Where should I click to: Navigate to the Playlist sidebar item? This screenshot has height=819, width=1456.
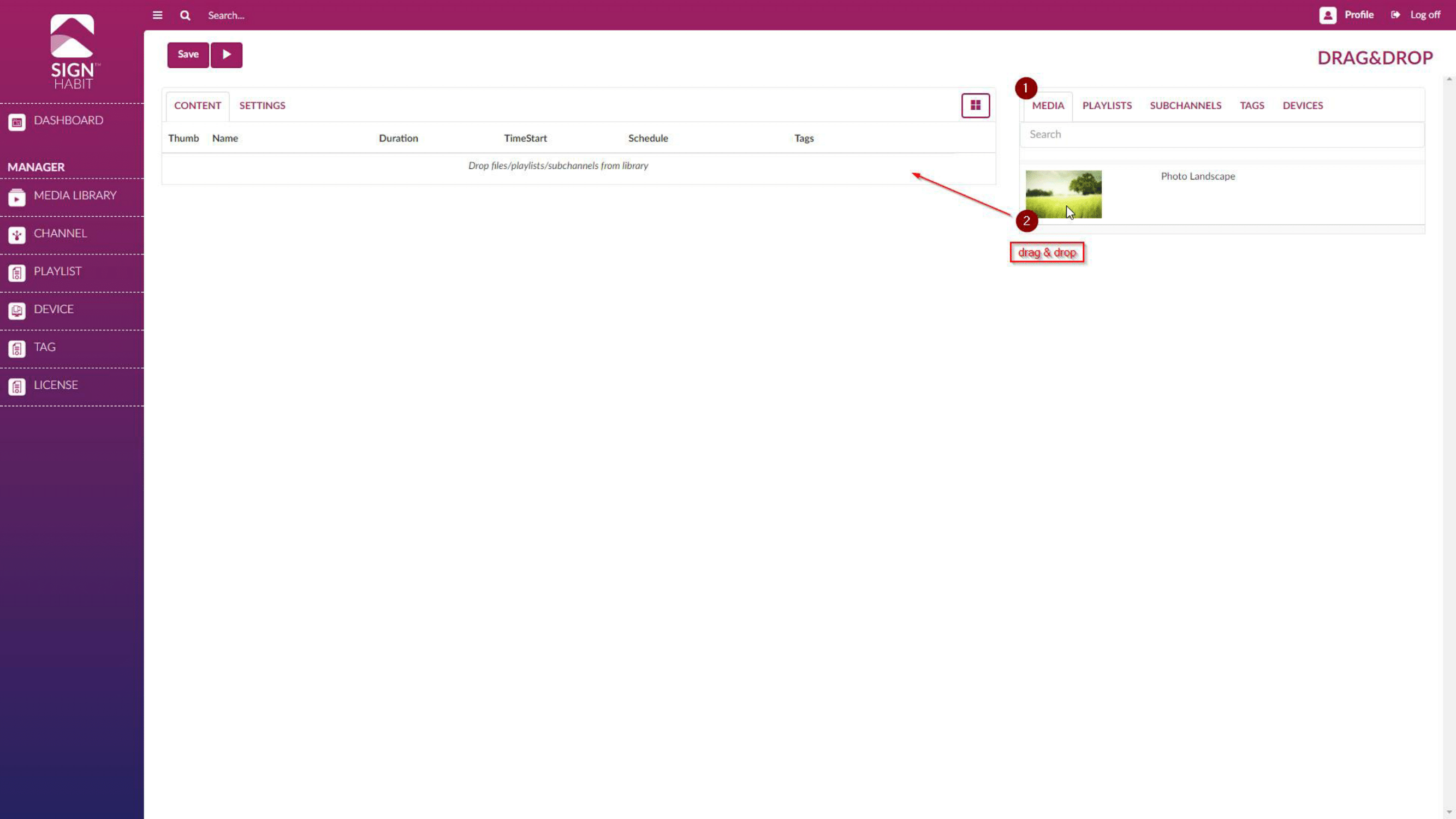tap(57, 271)
